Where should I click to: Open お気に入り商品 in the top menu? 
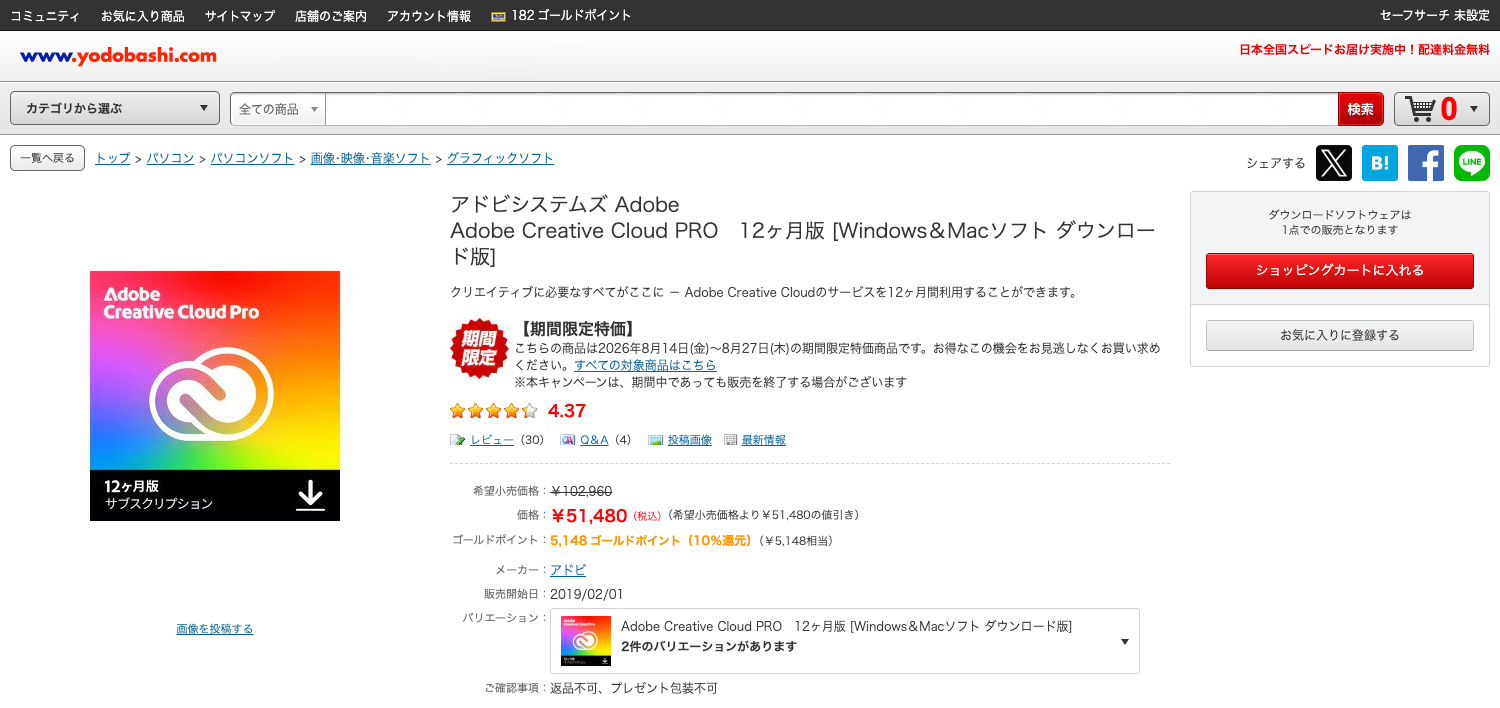tap(143, 16)
